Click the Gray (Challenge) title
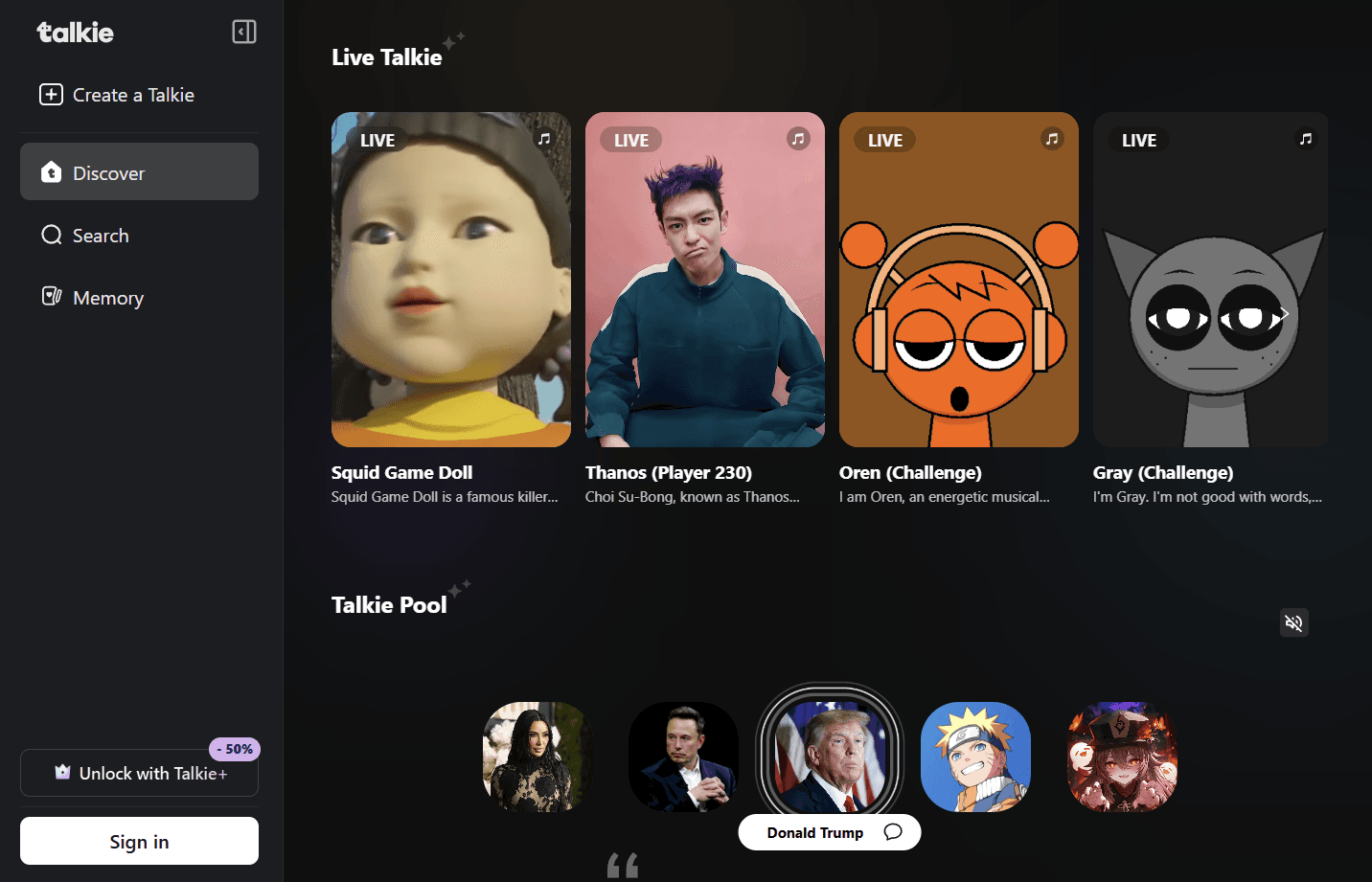1372x882 pixels. click(1163, 472)
